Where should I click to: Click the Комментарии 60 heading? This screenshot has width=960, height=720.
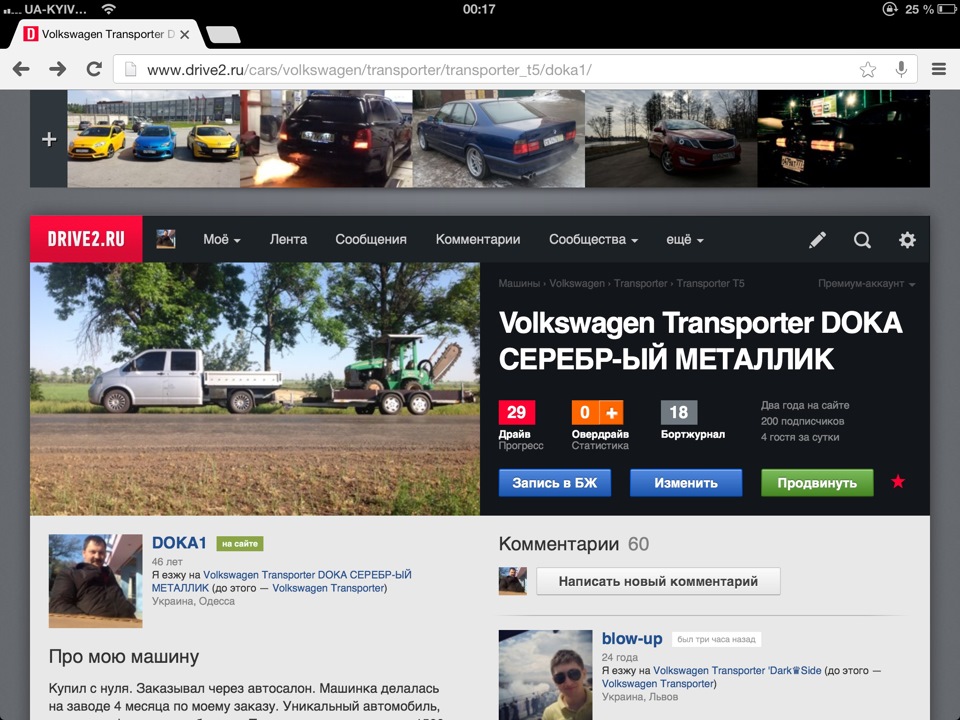574,544
